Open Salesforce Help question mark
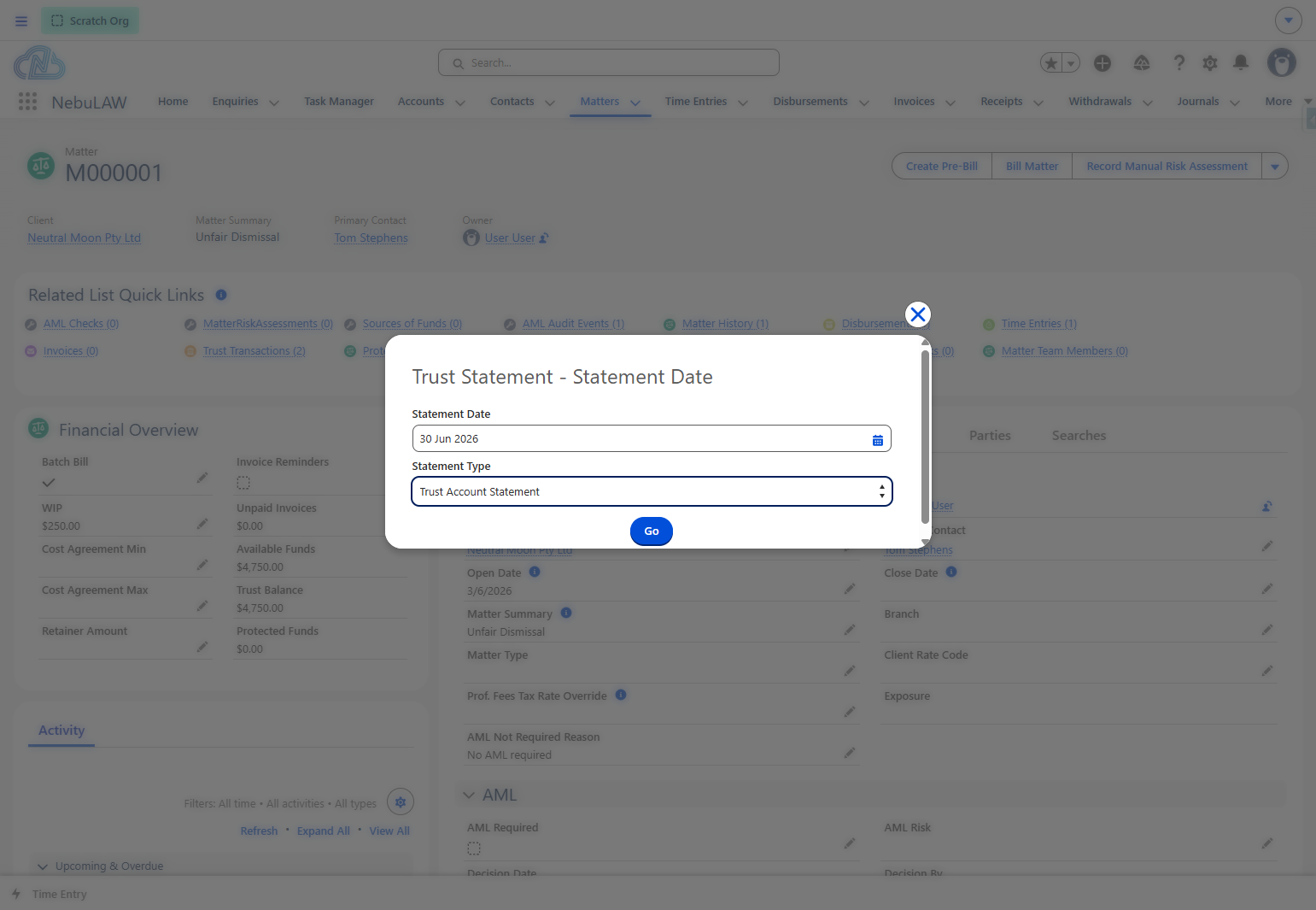 tap(1179, 63)
